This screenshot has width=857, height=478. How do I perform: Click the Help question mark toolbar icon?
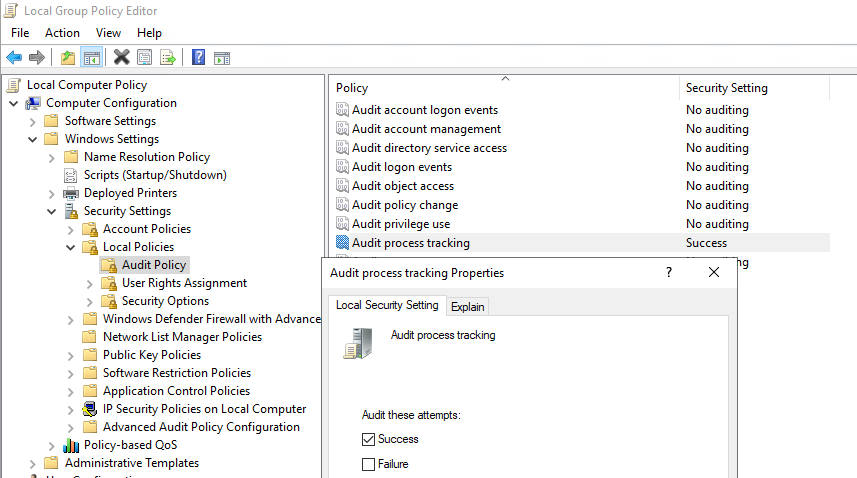point(198,57)
